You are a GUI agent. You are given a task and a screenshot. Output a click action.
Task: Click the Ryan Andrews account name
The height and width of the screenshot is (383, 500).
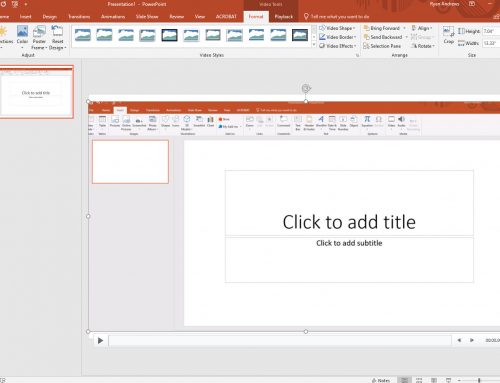coord(444,4)
